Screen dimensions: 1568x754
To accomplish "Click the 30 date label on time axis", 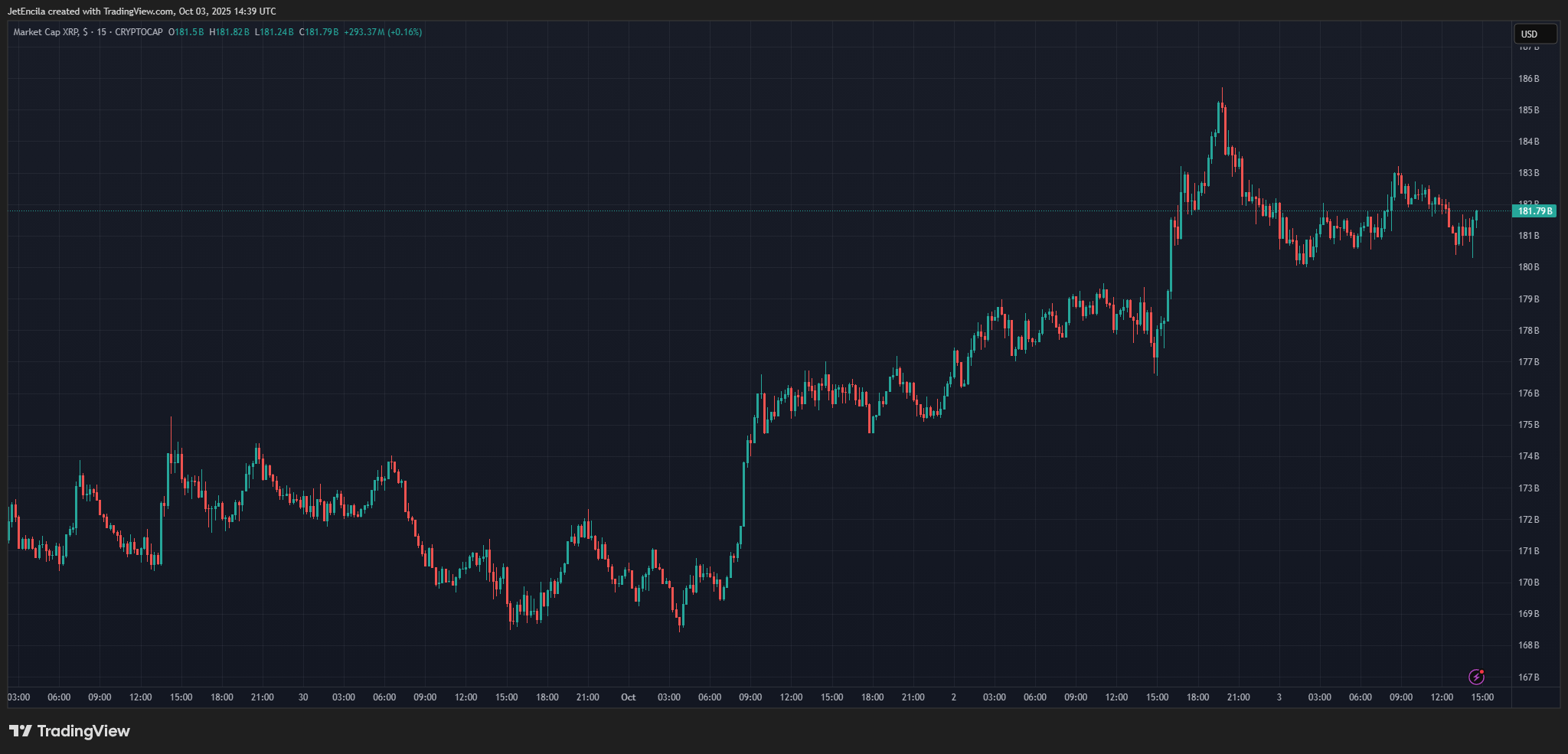I will (x=303, y=697).
